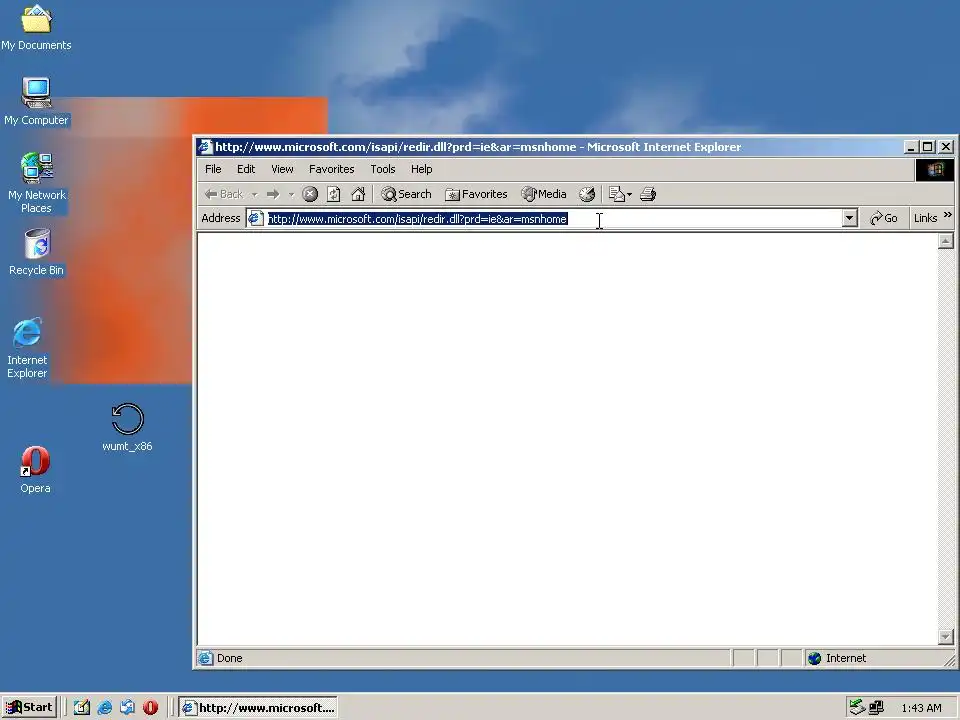The width and height of the screenshot is (960, 720).
Task: Open the Tools menu
Action: click(x=383, y=169)
